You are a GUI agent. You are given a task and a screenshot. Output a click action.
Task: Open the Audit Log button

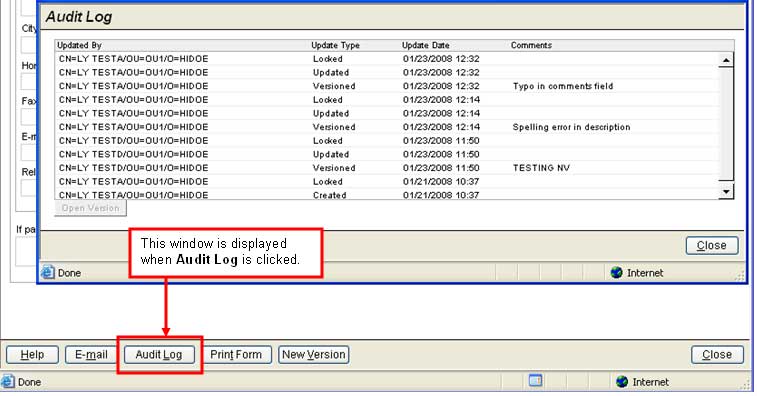159,354
